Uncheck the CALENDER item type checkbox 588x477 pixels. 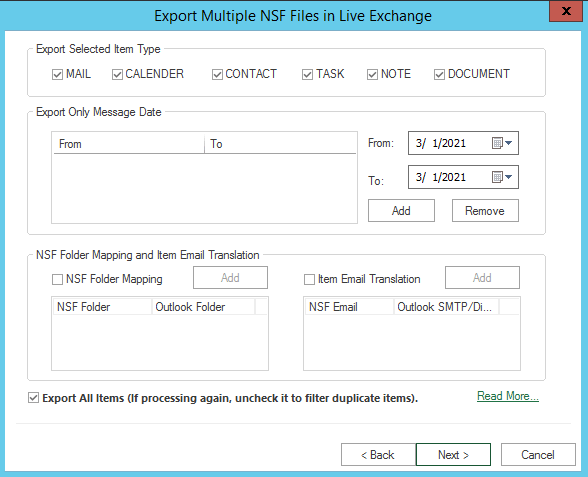click(x=117, y=74)
